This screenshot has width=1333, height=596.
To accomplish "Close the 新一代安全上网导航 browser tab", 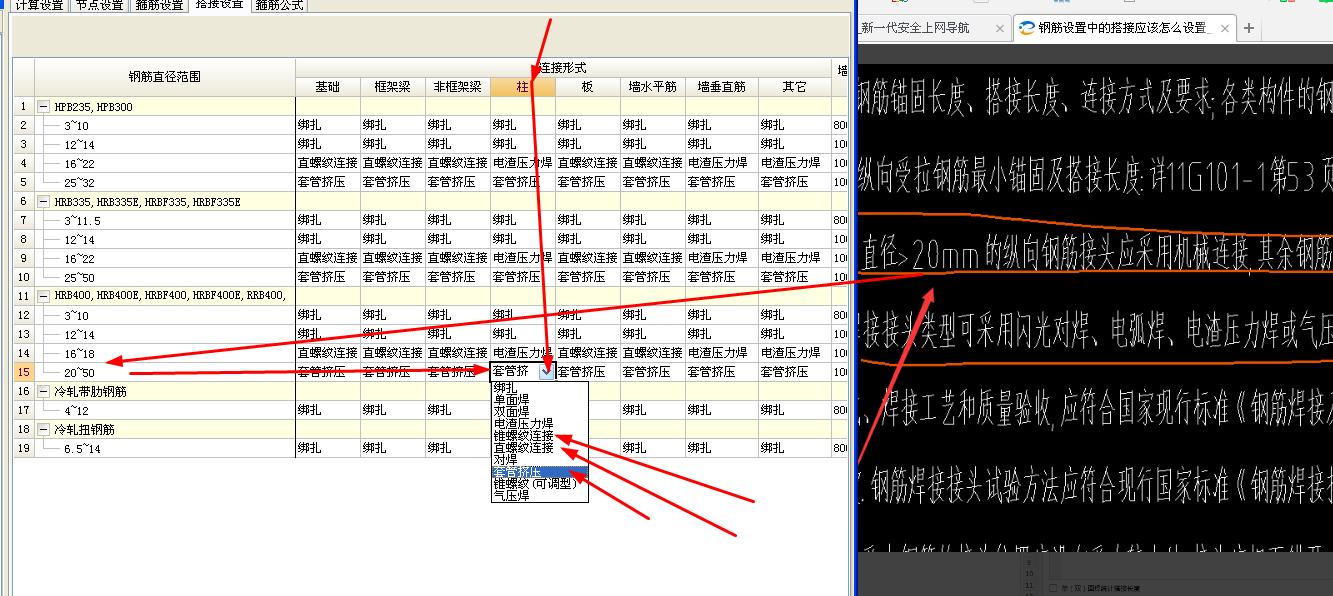I will (x=999, y=29).
